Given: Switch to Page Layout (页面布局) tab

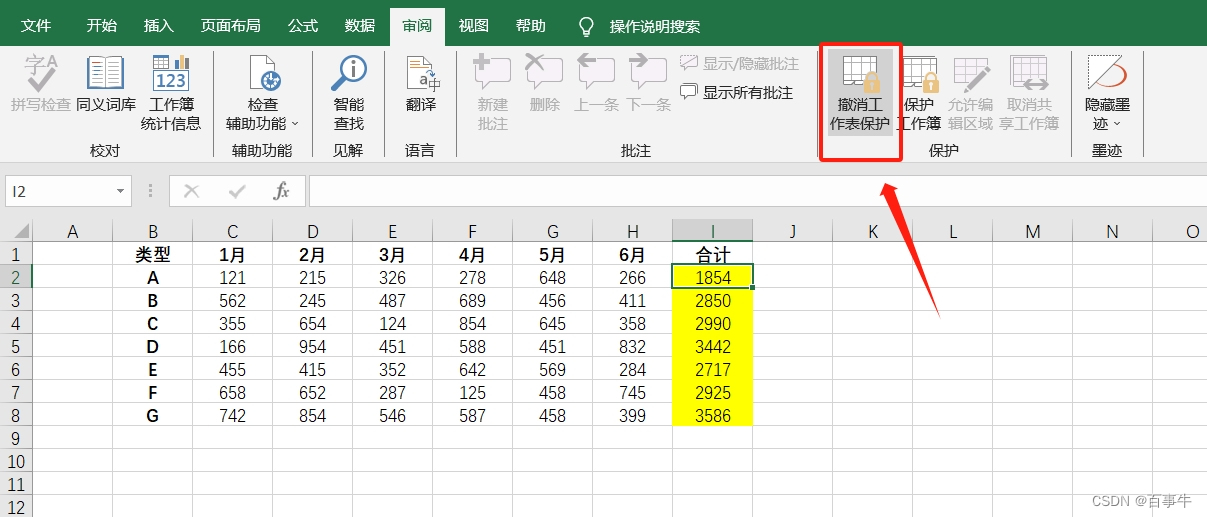Looking at the screenshot, I should pos(231,26).
